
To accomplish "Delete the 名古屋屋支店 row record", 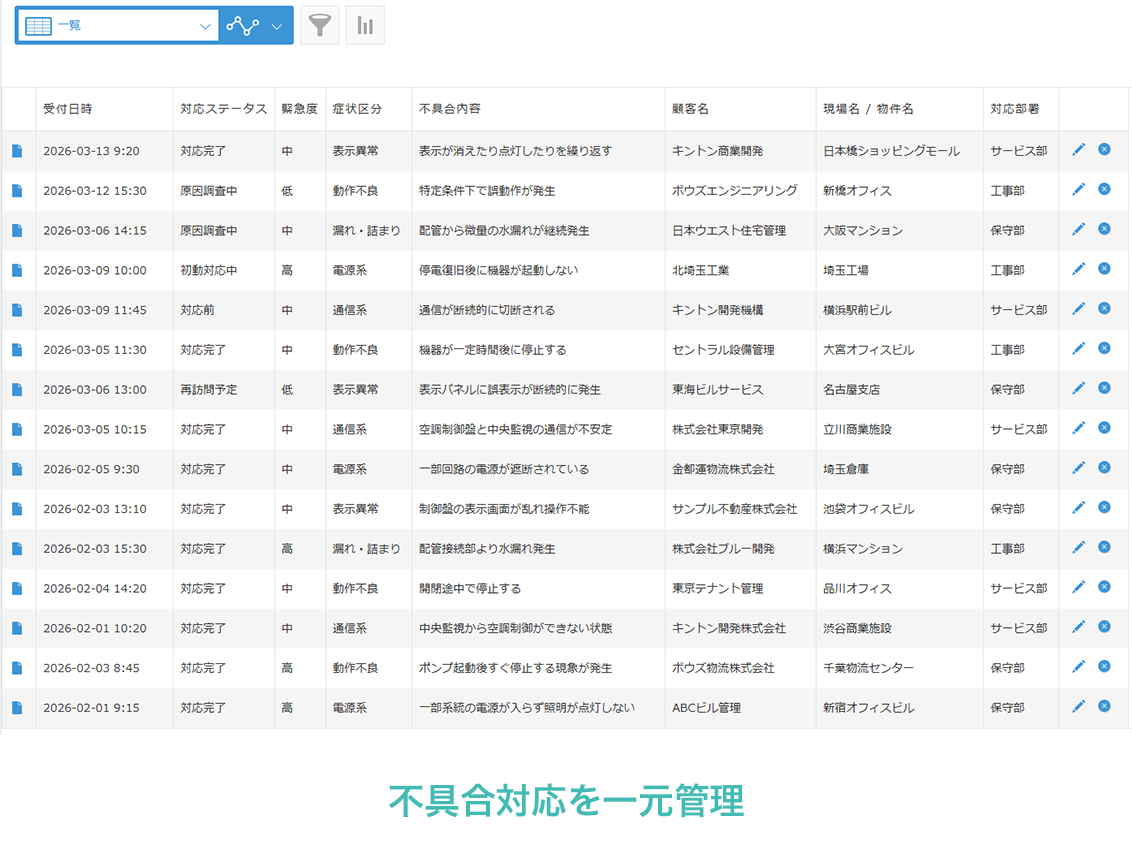I will pyautogui.click(x=1104, y=388).
